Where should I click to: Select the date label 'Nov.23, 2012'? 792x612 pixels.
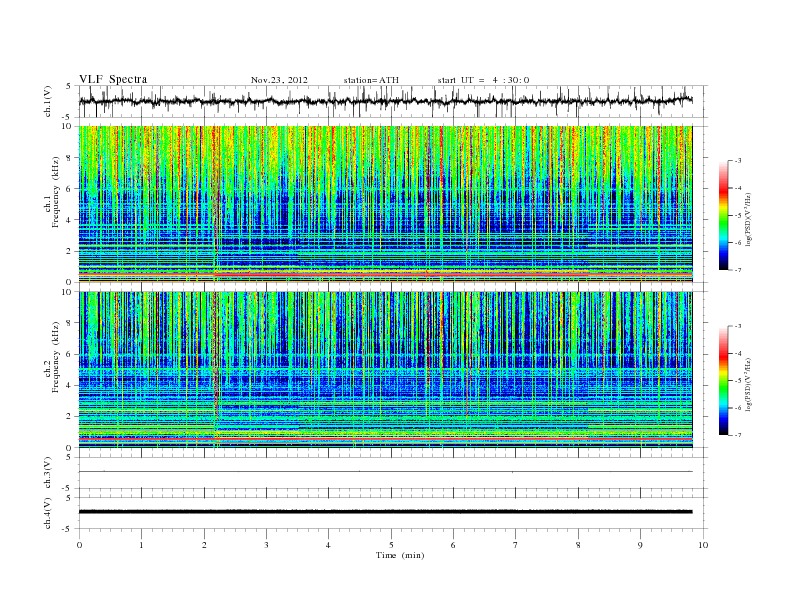[x=279, y=80]
